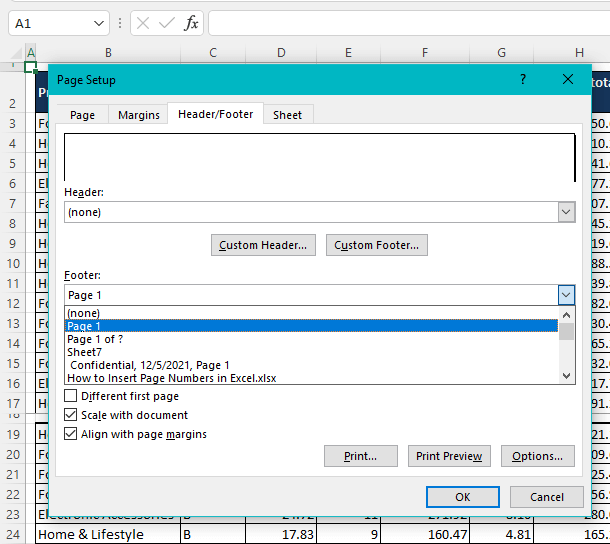Screen dimensions: 610x544
Task: Select the Header/Footer tab
Action: (216, 114)
